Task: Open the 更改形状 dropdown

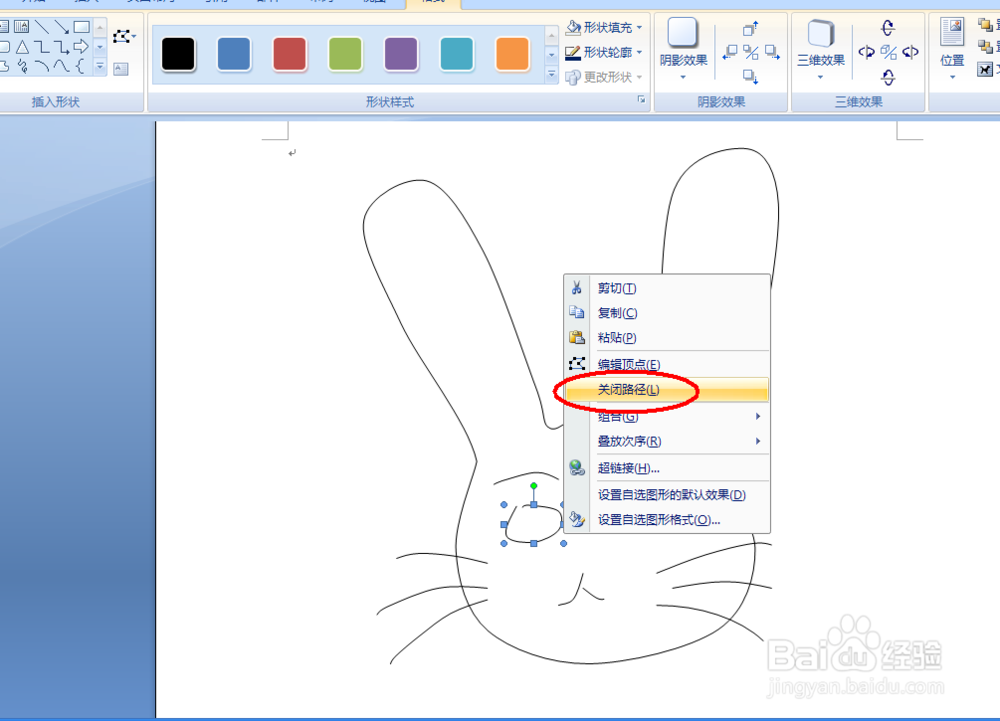Action: click(x=605, y=77)
